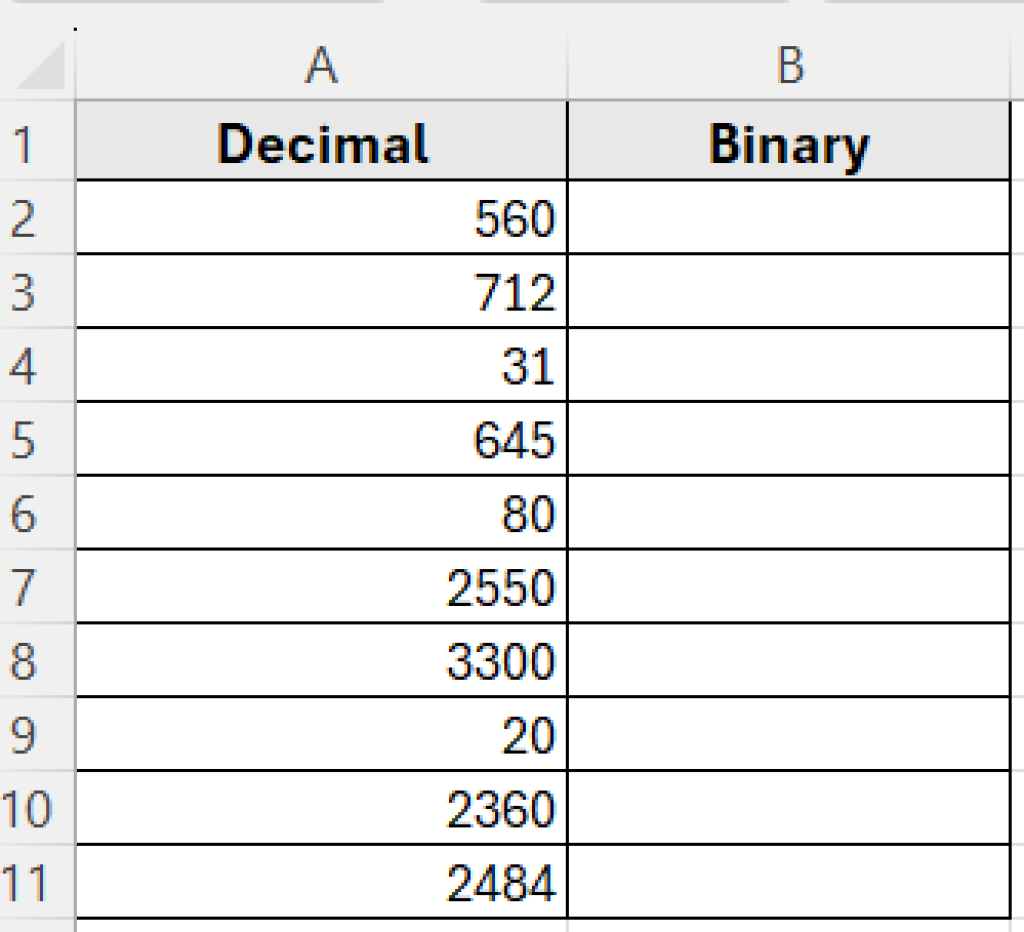Select the cell containing 712

coord(320,292)
